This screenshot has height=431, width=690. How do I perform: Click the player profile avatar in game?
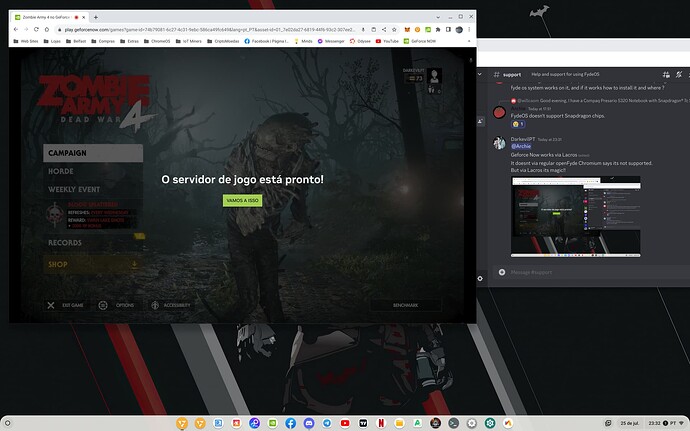click(x=434, y=76)
